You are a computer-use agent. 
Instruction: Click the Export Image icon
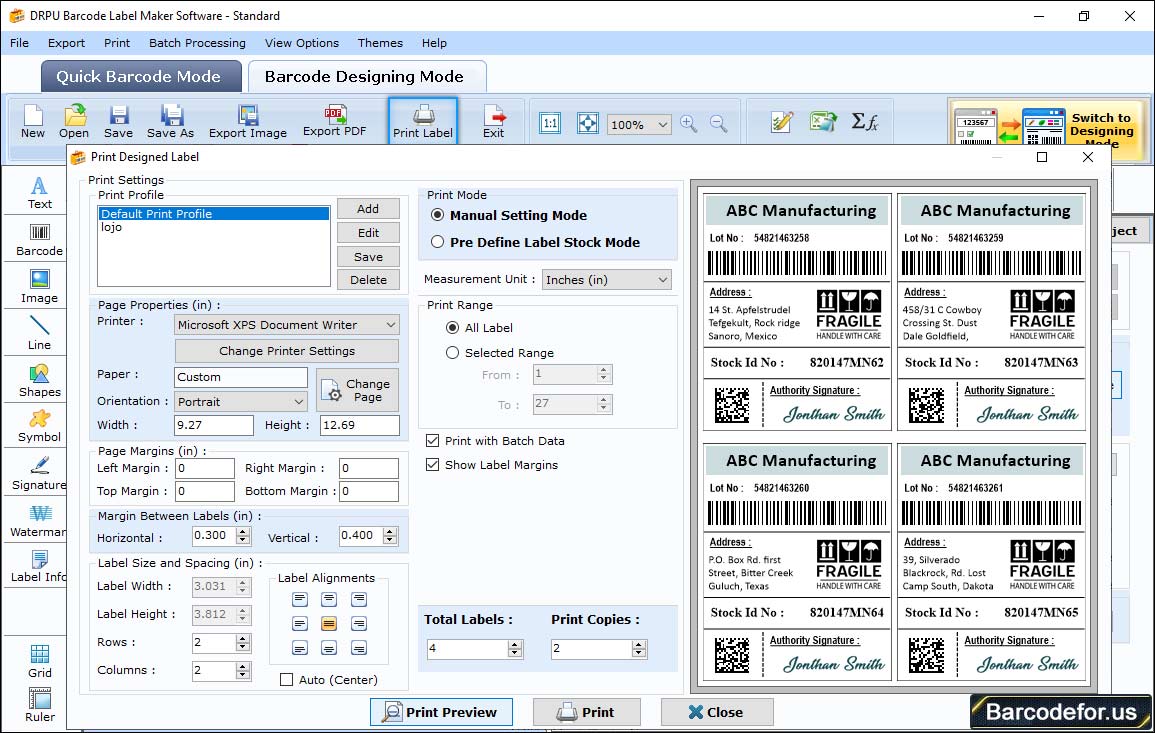pos(248,122)
